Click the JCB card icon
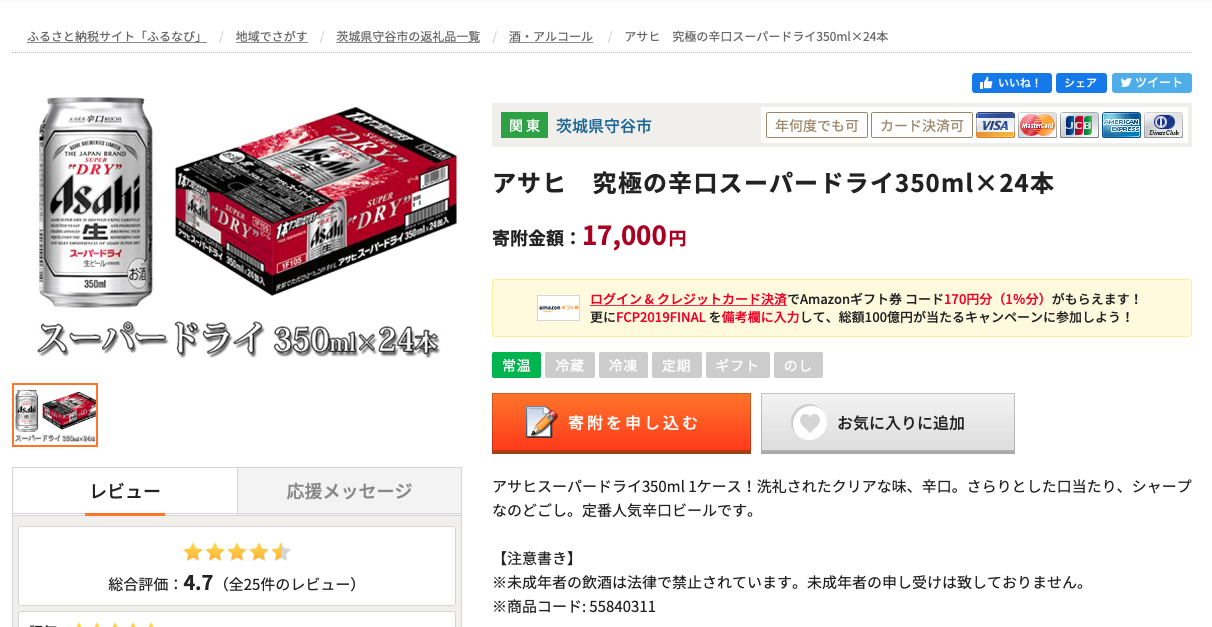This screenshot has height=627, width=1212. click(1079, 125)
